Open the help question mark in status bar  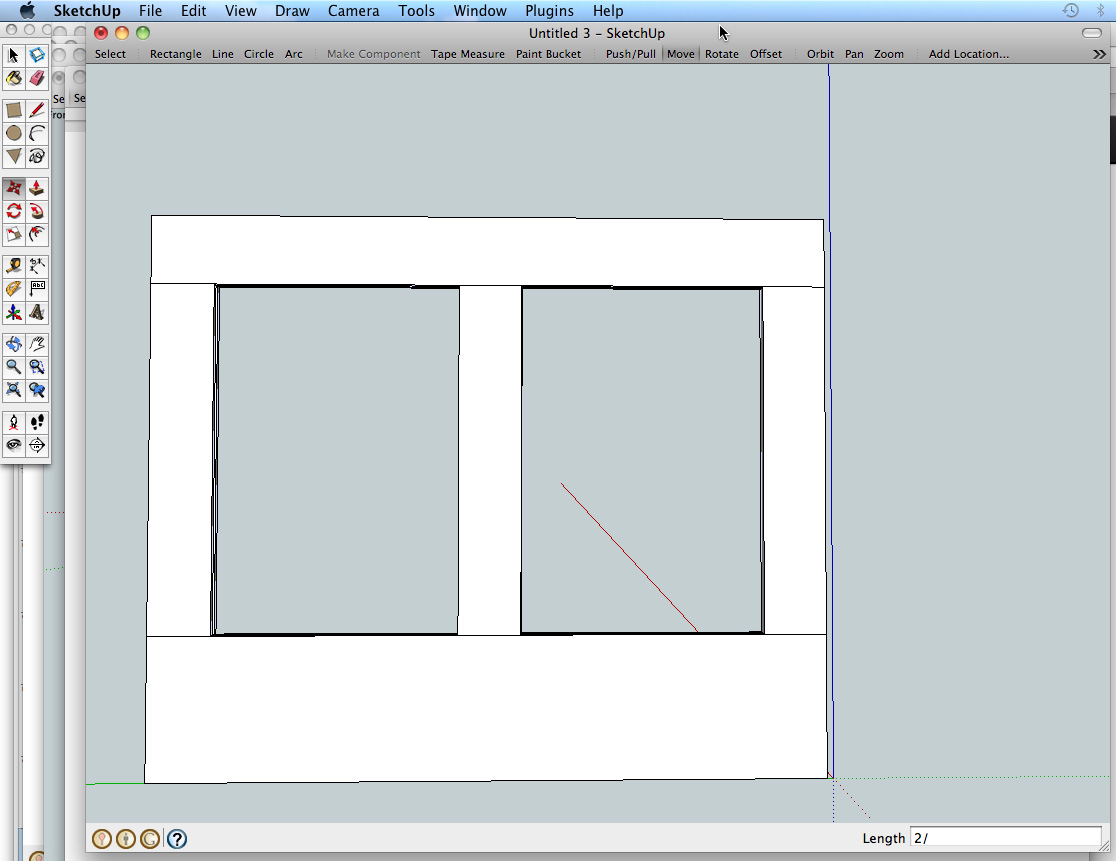pyautogui.click(x=177, y=839)
